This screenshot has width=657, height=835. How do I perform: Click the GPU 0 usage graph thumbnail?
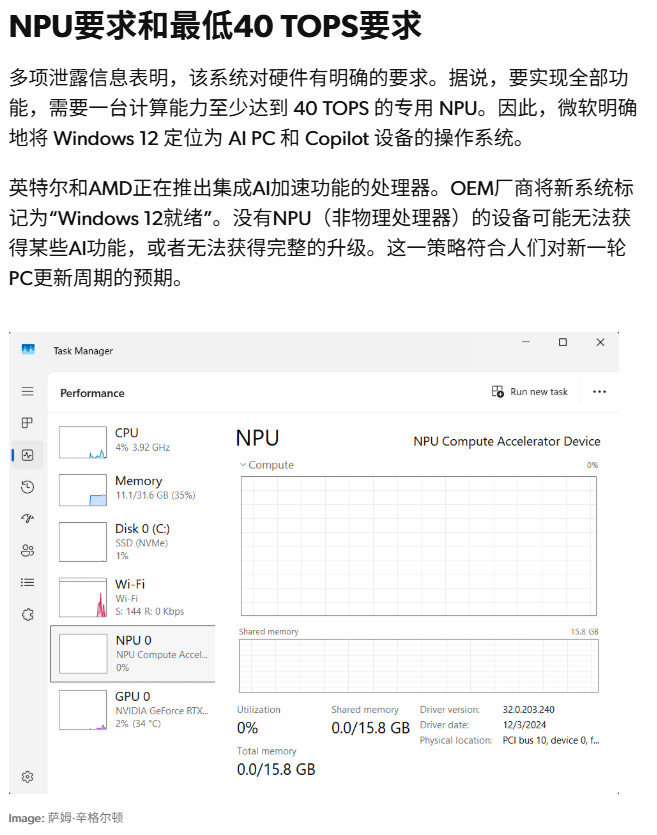click(x=83, y=710)
